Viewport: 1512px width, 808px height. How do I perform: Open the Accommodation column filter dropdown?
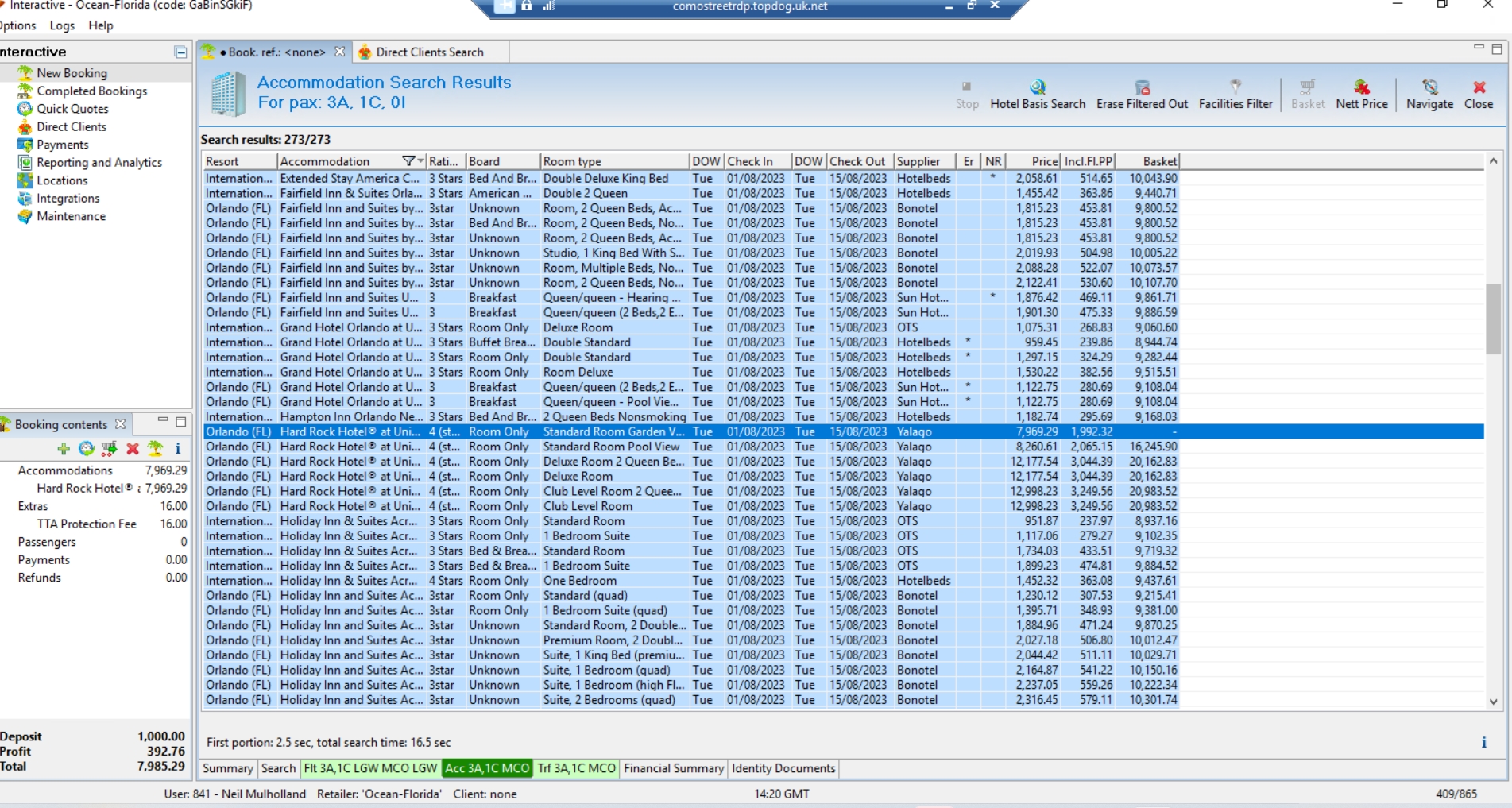pyautogui.click(x=412, y=161)
